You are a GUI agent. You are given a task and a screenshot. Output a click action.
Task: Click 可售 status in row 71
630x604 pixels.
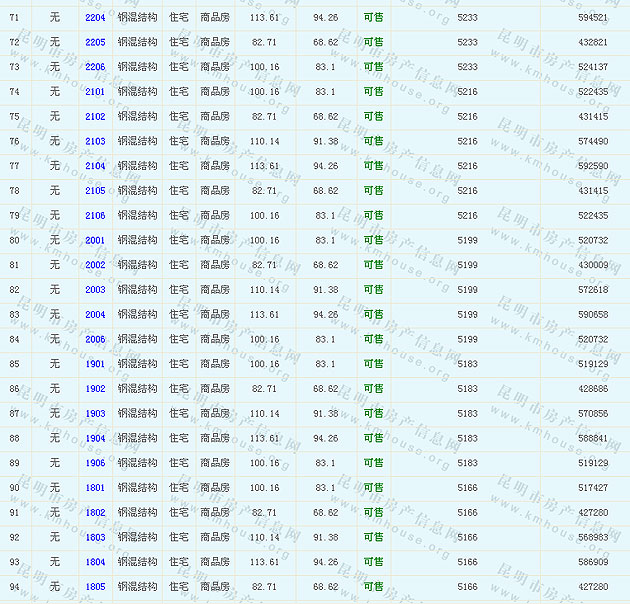click(373, 18)
